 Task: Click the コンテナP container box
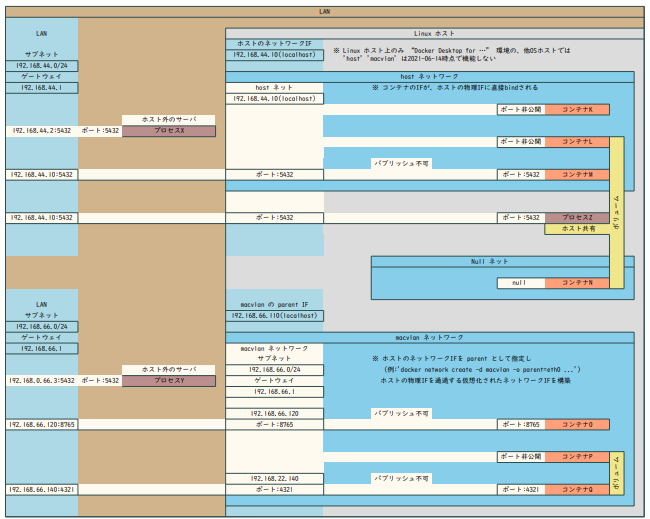577,456
